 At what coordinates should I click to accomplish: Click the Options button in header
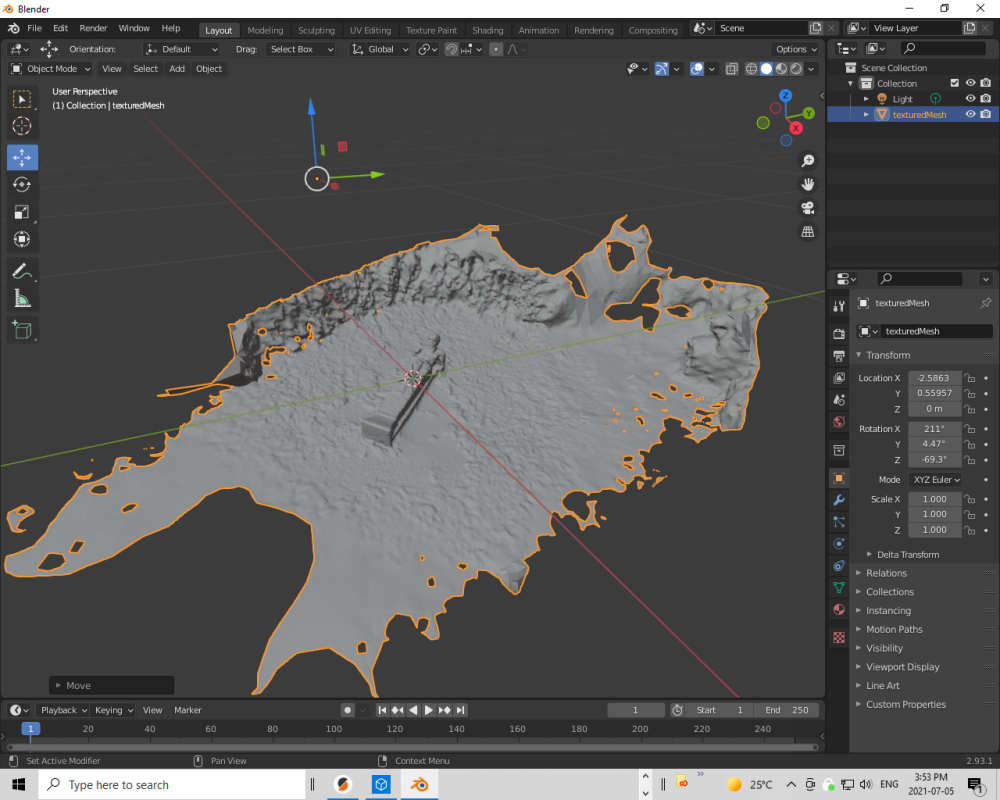(796, 49)
